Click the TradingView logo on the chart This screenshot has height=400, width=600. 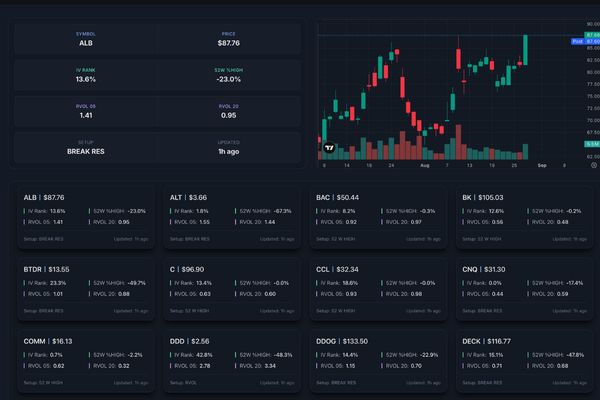pyautogui.click(x=328, y=148)
